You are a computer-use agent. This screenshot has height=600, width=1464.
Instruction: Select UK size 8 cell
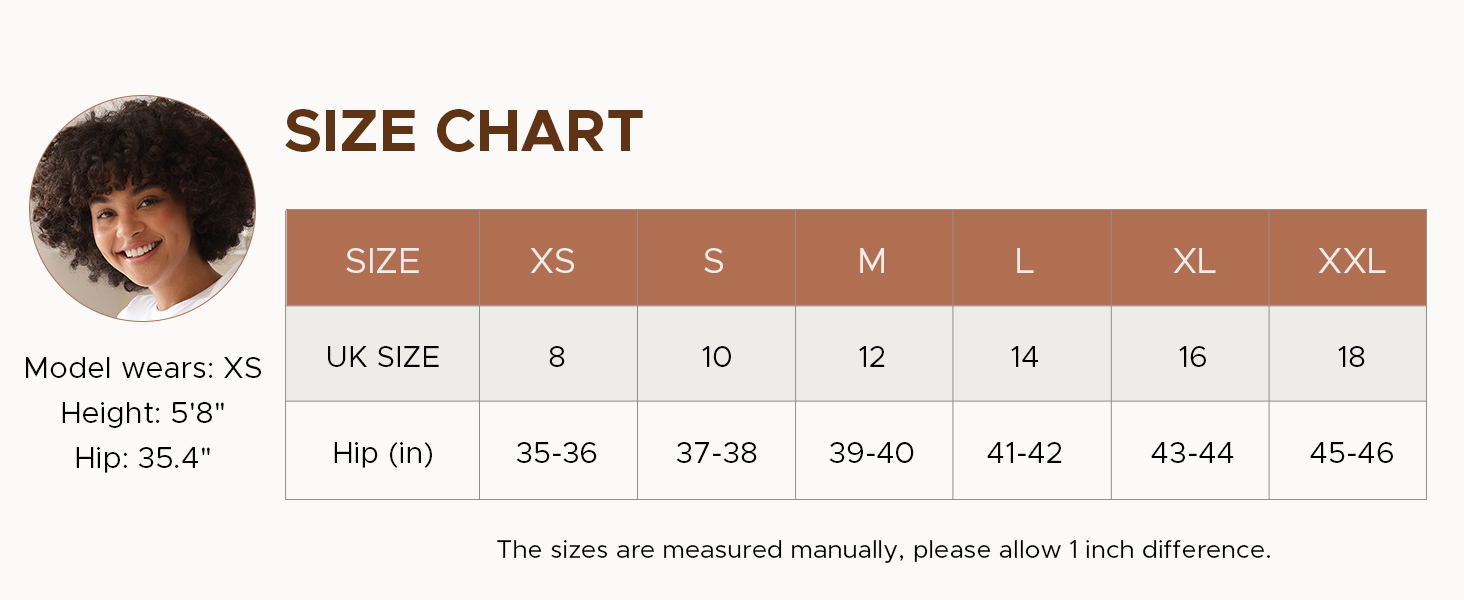[x=557, y=357]
